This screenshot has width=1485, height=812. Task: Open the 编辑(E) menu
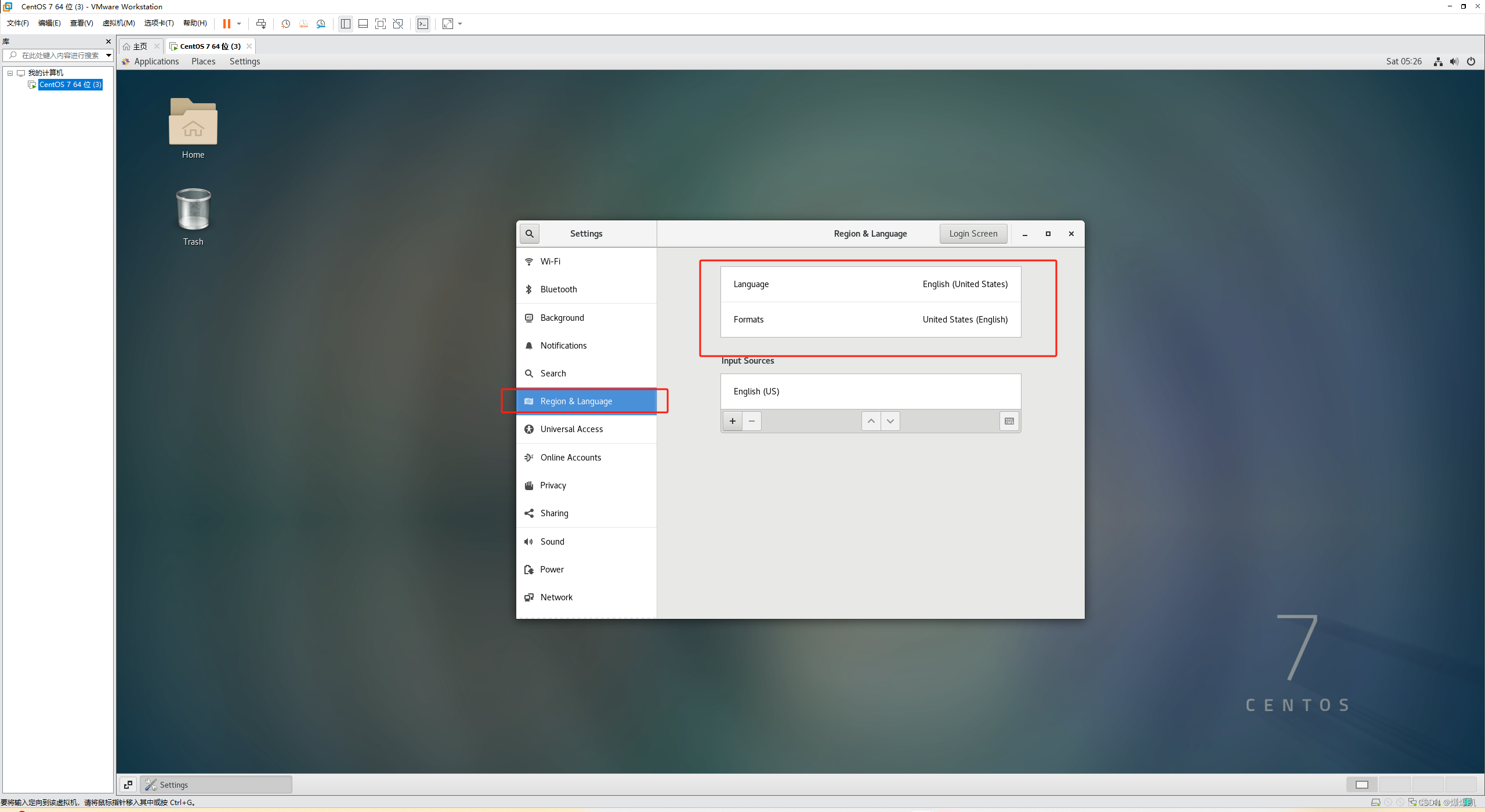coord(49,23)
